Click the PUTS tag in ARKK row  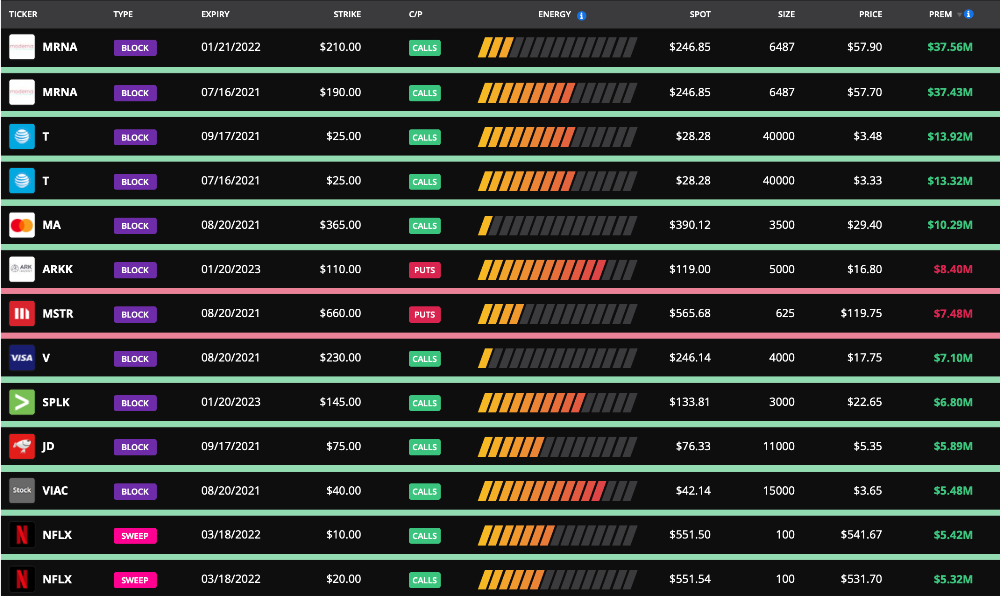point(425,270)
